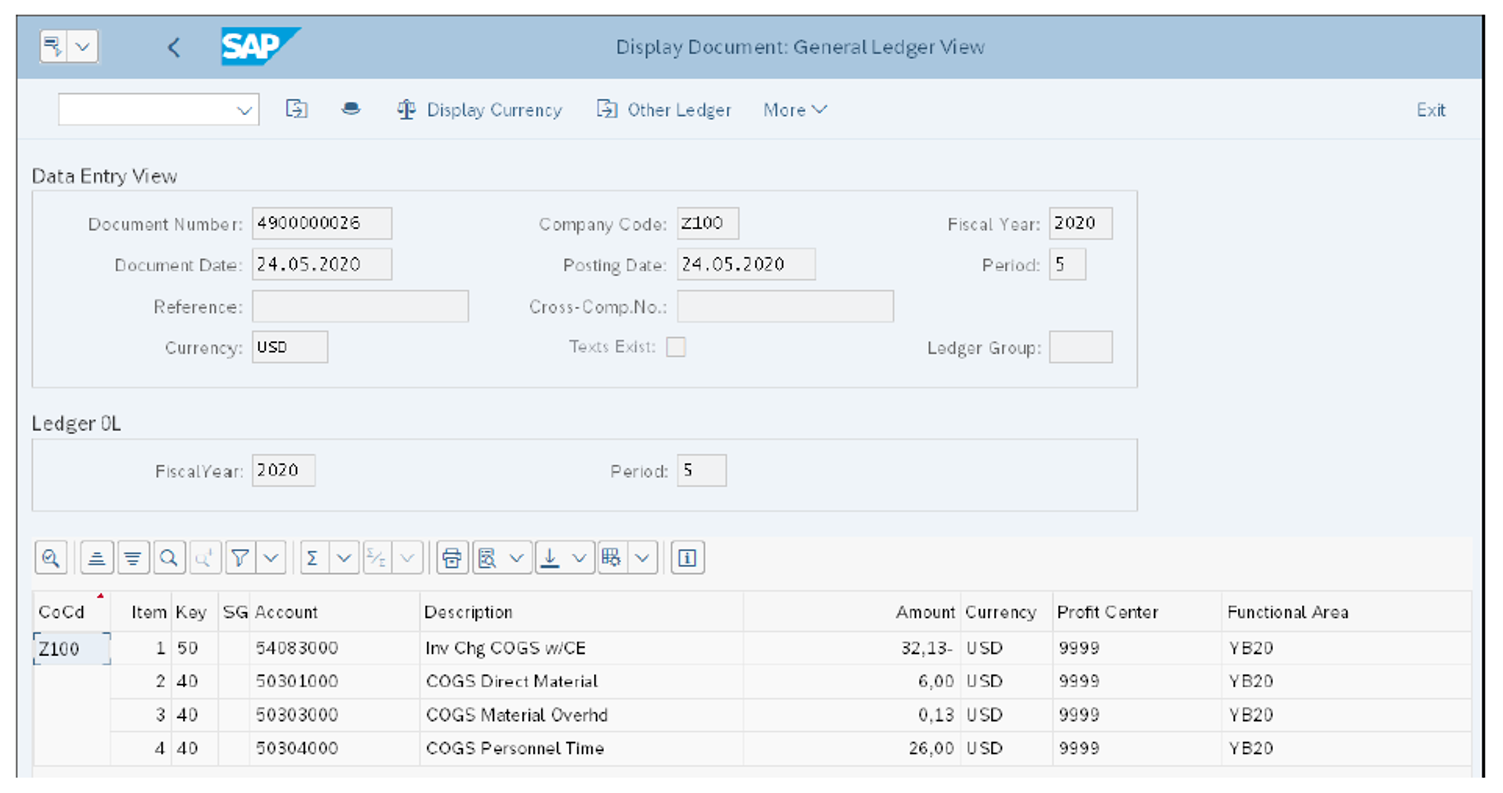1503x793 pixels.
Task: Navigate back with the back arrow
Action: point(172,46)
